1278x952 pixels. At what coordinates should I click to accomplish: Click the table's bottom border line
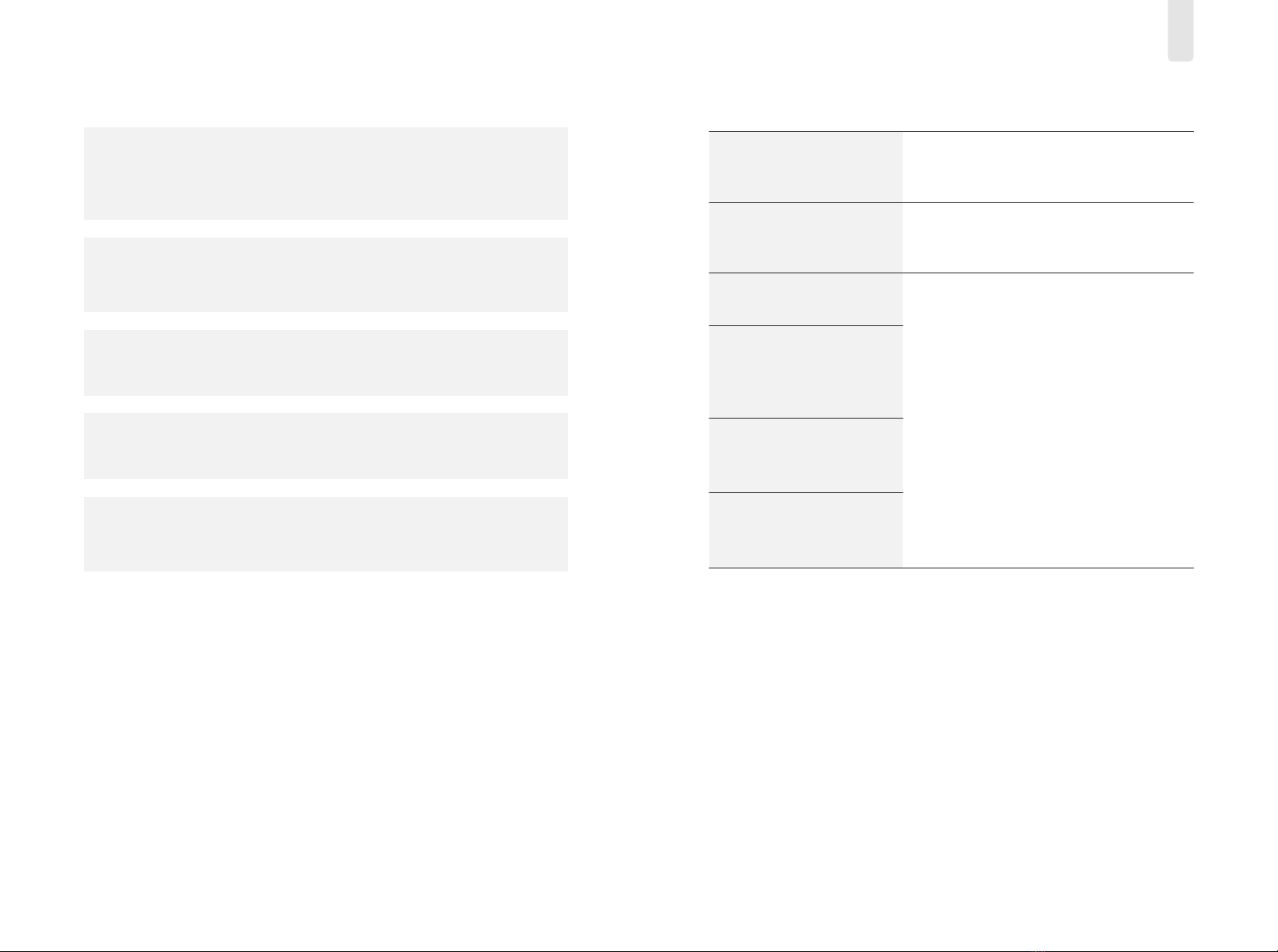pyautogui.click(x=952, y=568)
